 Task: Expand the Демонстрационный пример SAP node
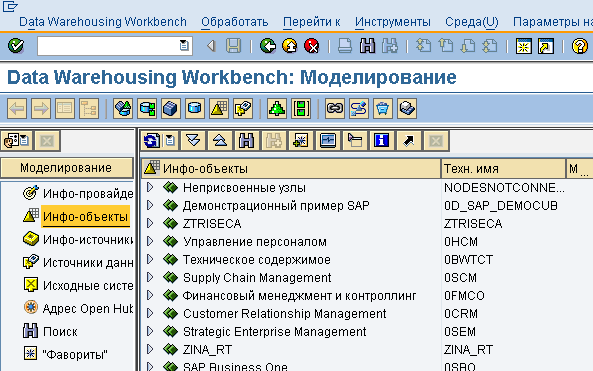pos(150,205)
